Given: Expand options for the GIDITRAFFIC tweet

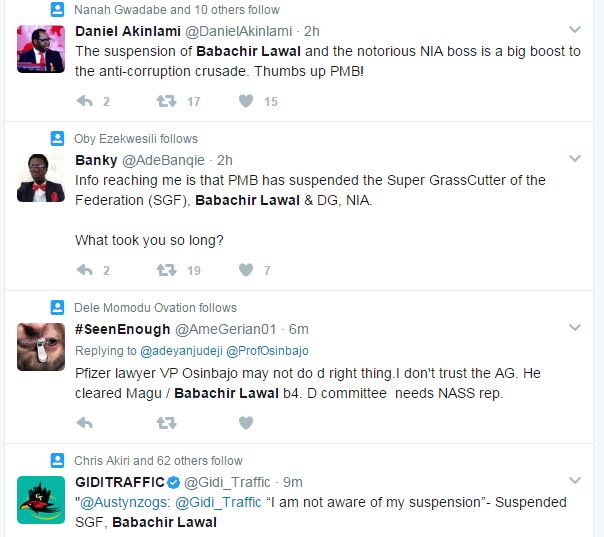Looking at the screenshot, I should 575,480.
